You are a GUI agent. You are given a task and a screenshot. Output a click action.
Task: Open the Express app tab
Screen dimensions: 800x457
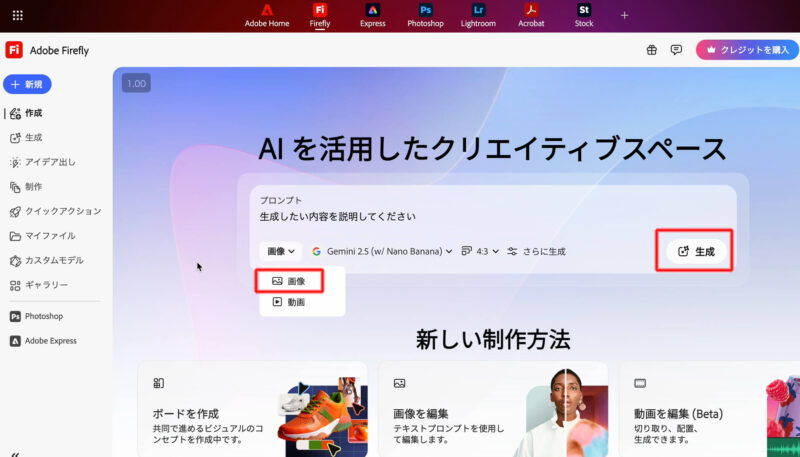372,16
